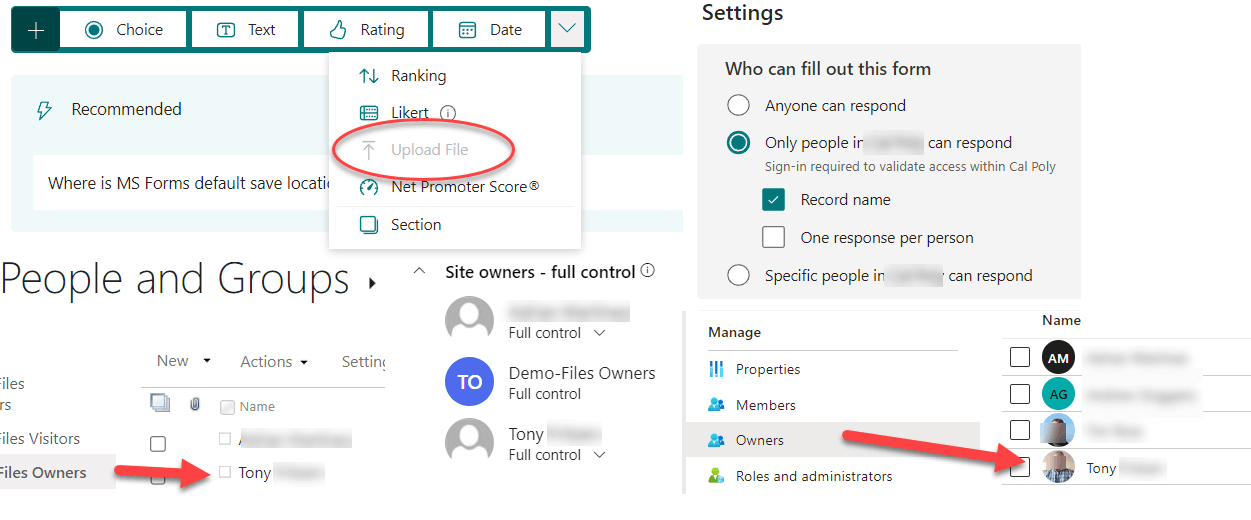Image resolution: width=1251 pixels, height=520 pixels.
Task: Click the Tony name in owners table
Action: [x=1101, y=468]
